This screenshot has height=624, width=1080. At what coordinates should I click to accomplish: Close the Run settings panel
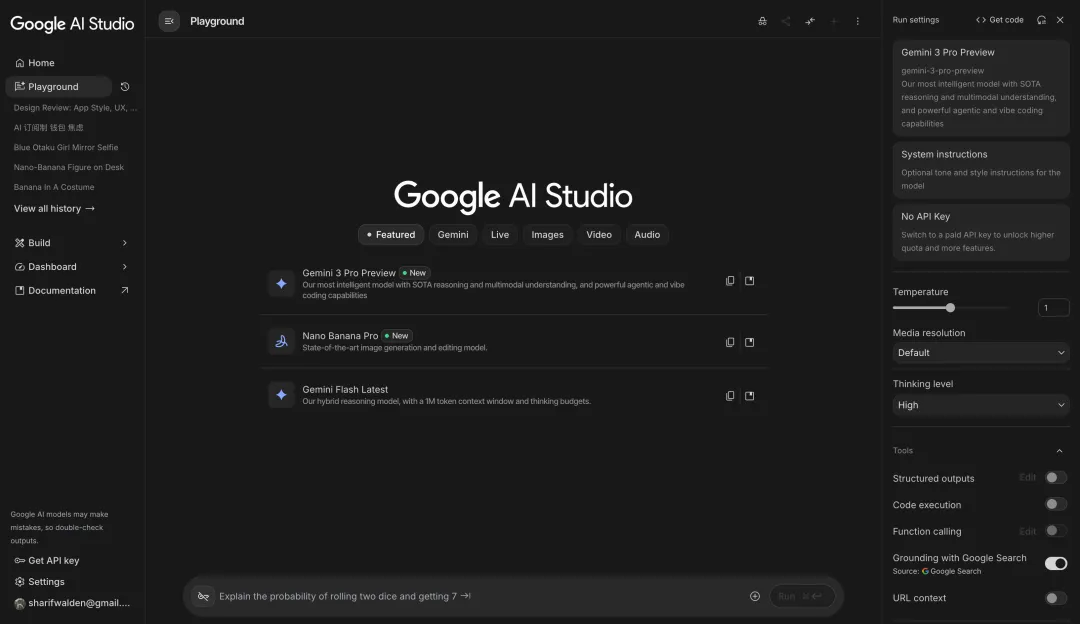1060,20
